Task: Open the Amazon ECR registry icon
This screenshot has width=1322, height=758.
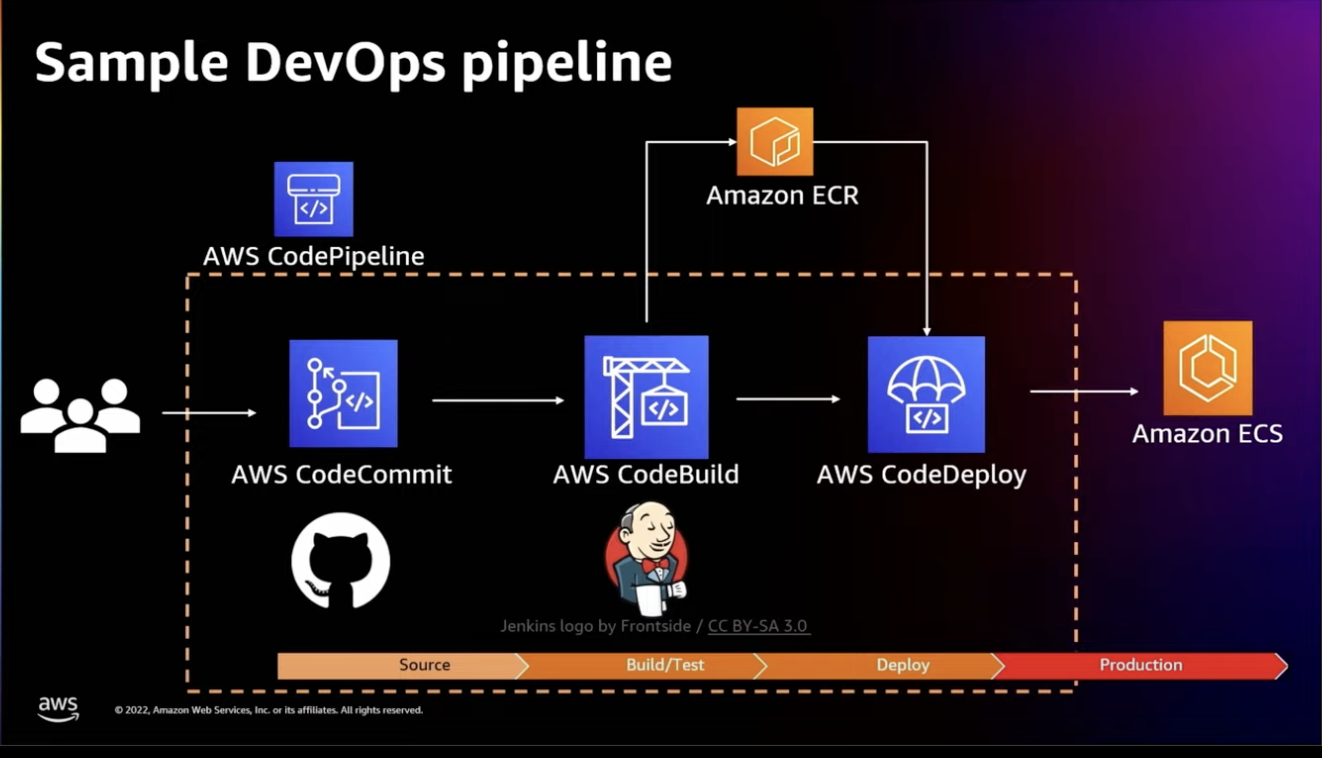Action: point(774,141)
